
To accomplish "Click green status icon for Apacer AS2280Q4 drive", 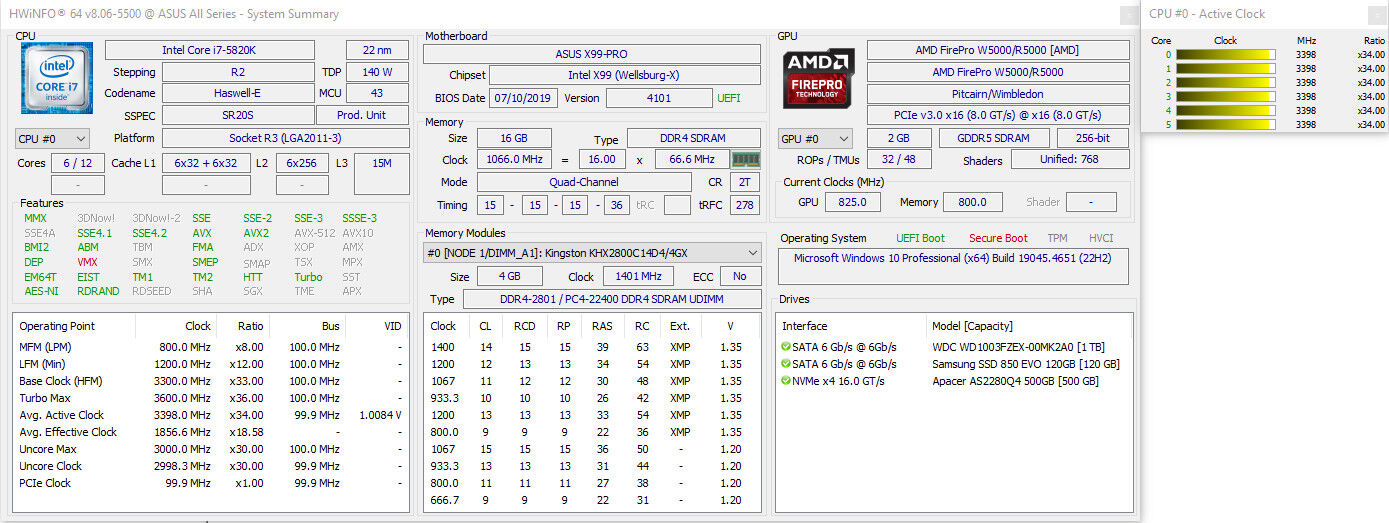I will coord(786,381).
